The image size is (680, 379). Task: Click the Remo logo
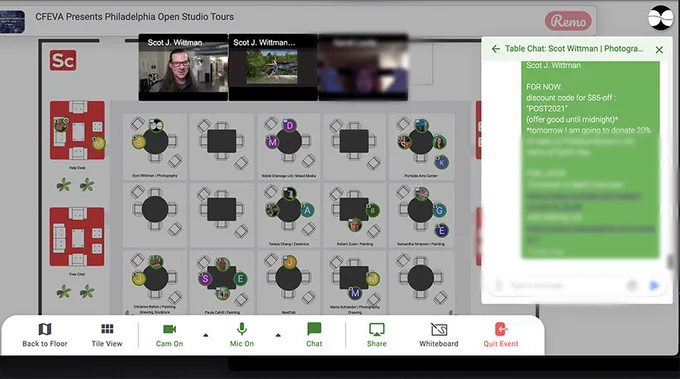click(x=568, y=21)
